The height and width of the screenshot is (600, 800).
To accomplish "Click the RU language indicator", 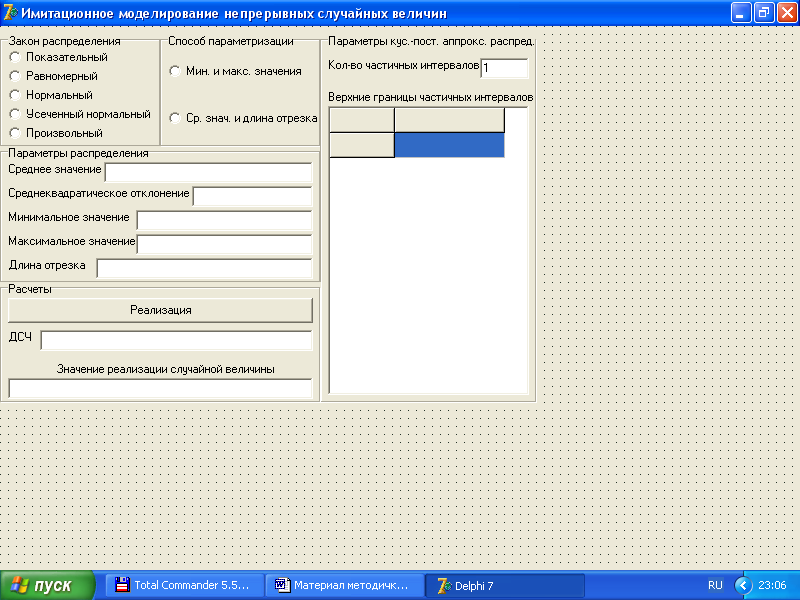I will [715, 585].
